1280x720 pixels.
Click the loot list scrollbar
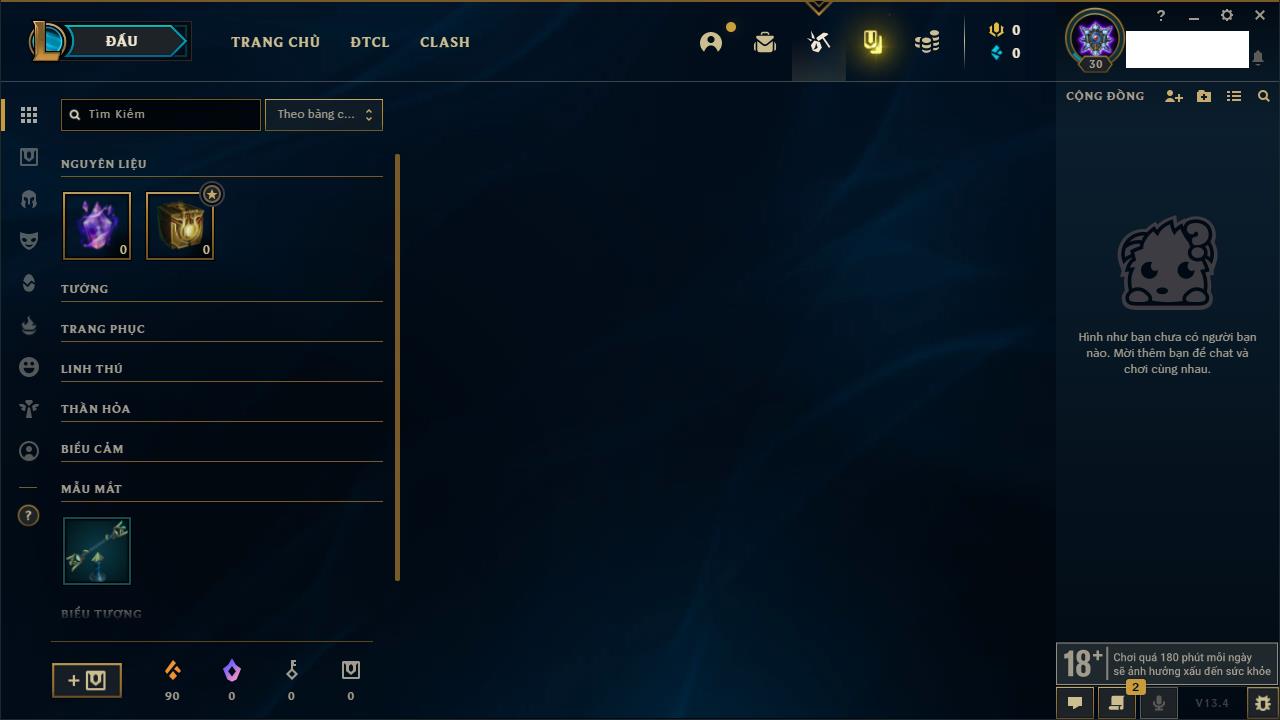tap(397, 367)
